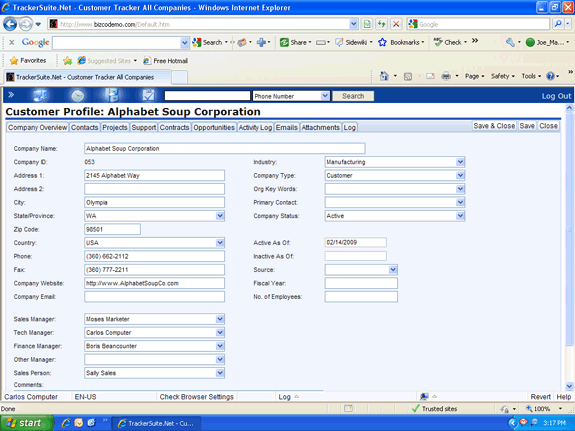
Task: Click into the Zip Code field
Action: [112, 229]
